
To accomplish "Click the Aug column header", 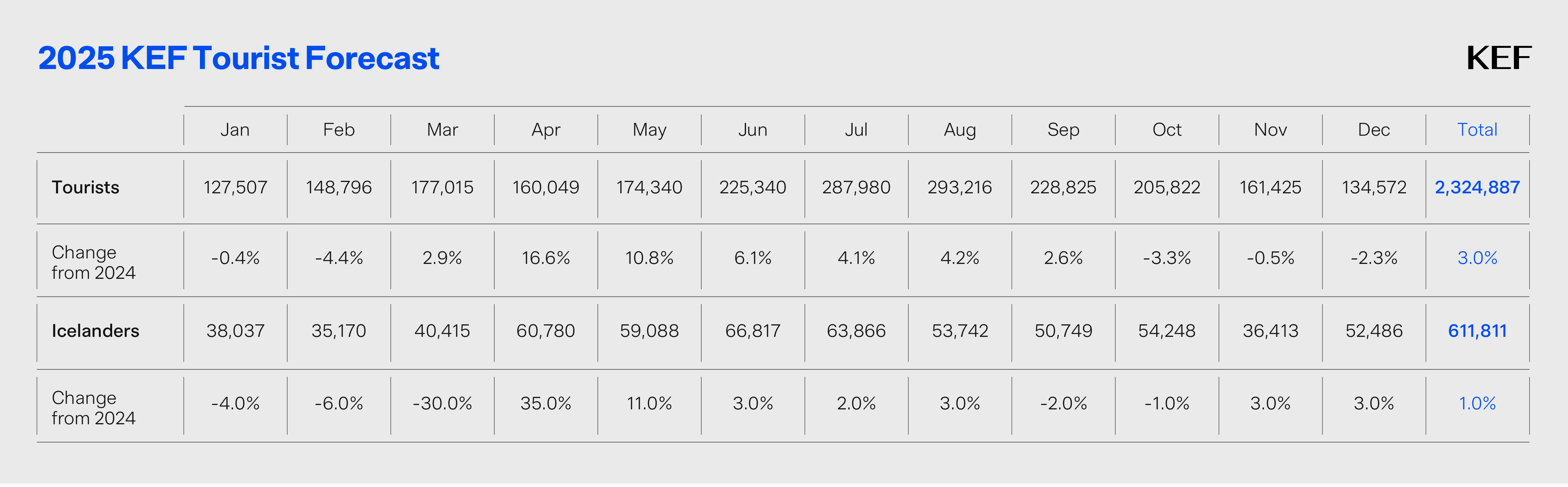I will click(959, 130).
